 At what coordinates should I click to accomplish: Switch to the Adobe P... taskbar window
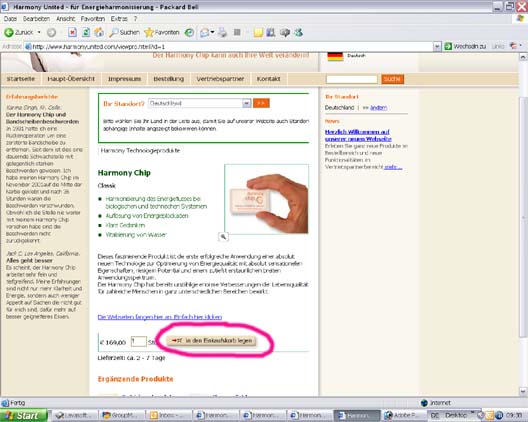[x=403, y=416]
